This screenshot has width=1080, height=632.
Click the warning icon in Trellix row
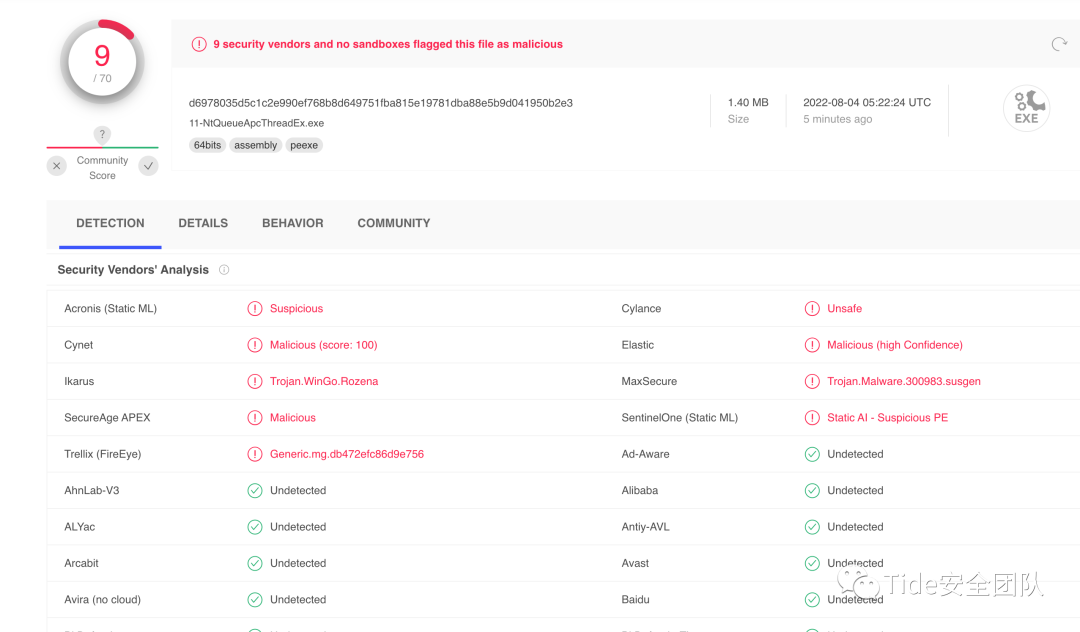pos(255,454)
